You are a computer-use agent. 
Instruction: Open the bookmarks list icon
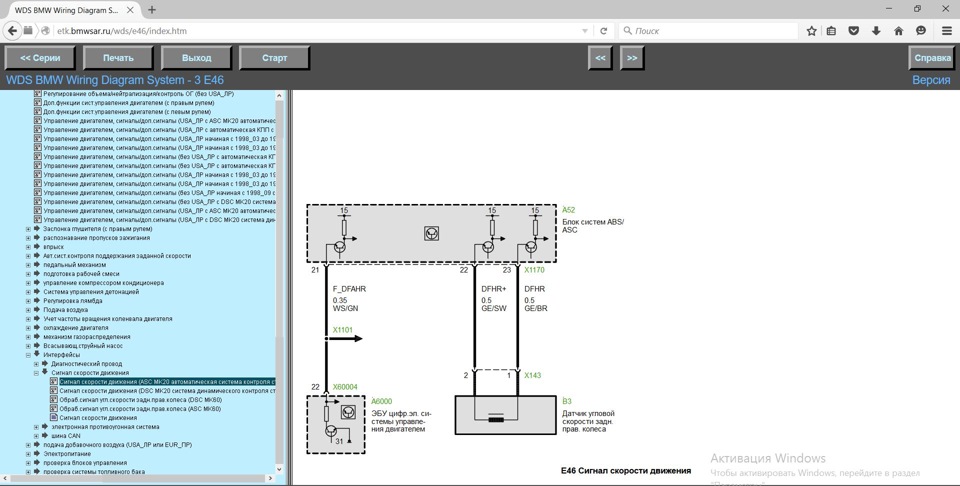click(x=831, y=31)
